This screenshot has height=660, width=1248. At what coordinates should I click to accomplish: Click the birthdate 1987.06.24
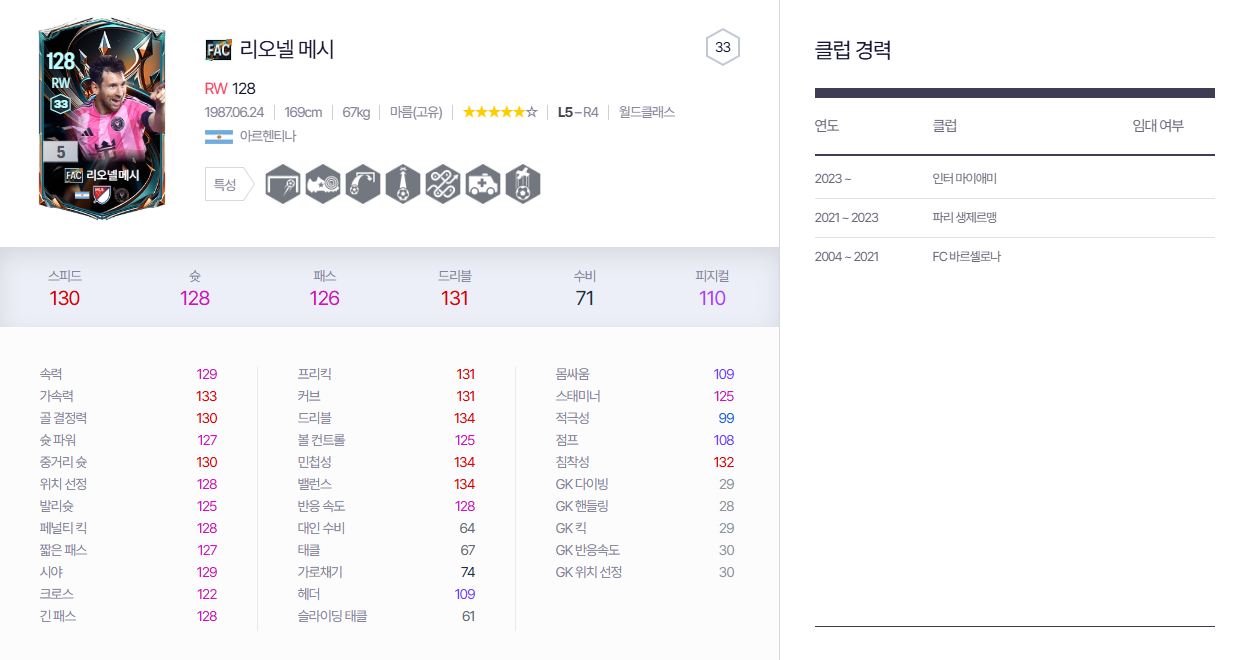pos(234,112)
